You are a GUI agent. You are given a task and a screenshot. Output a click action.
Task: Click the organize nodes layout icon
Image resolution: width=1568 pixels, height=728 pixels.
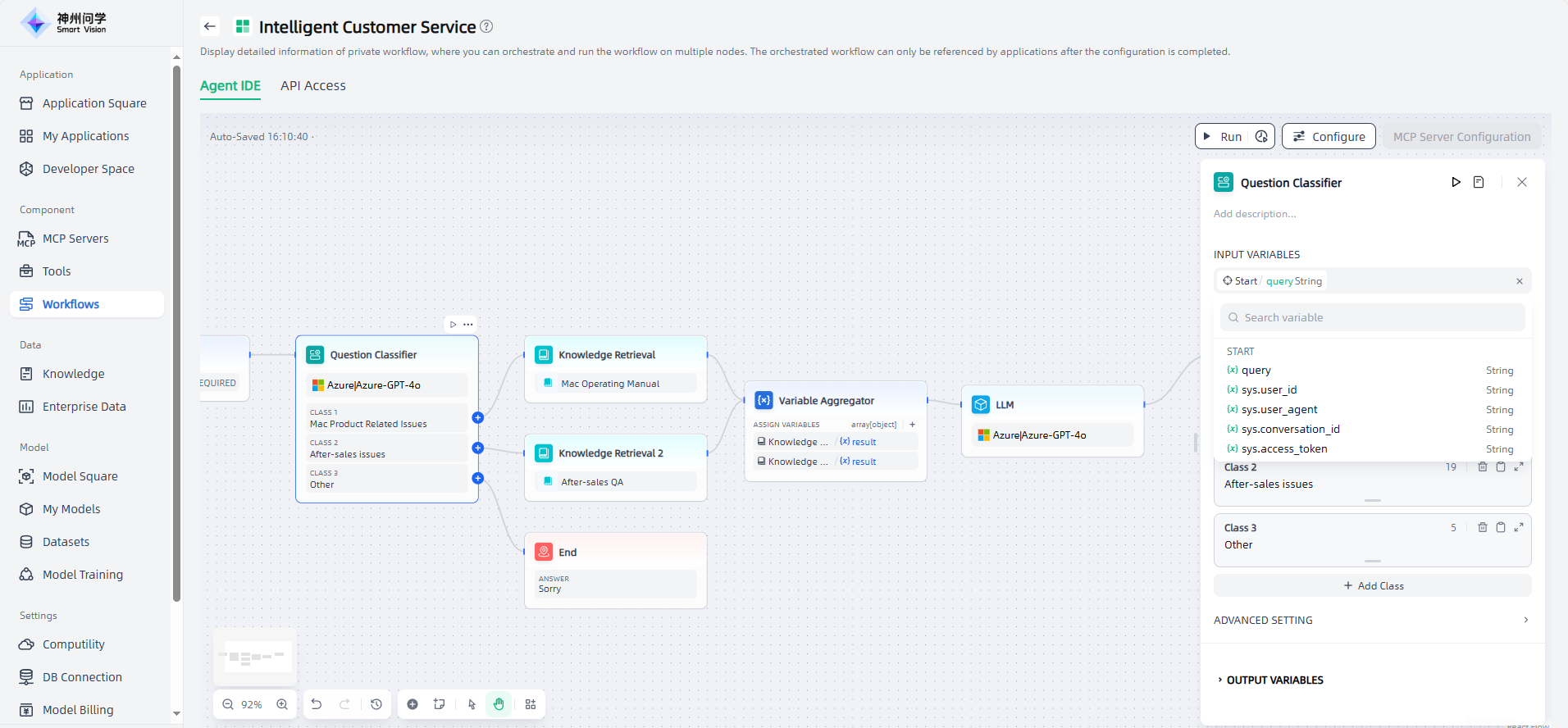[531, 704]
